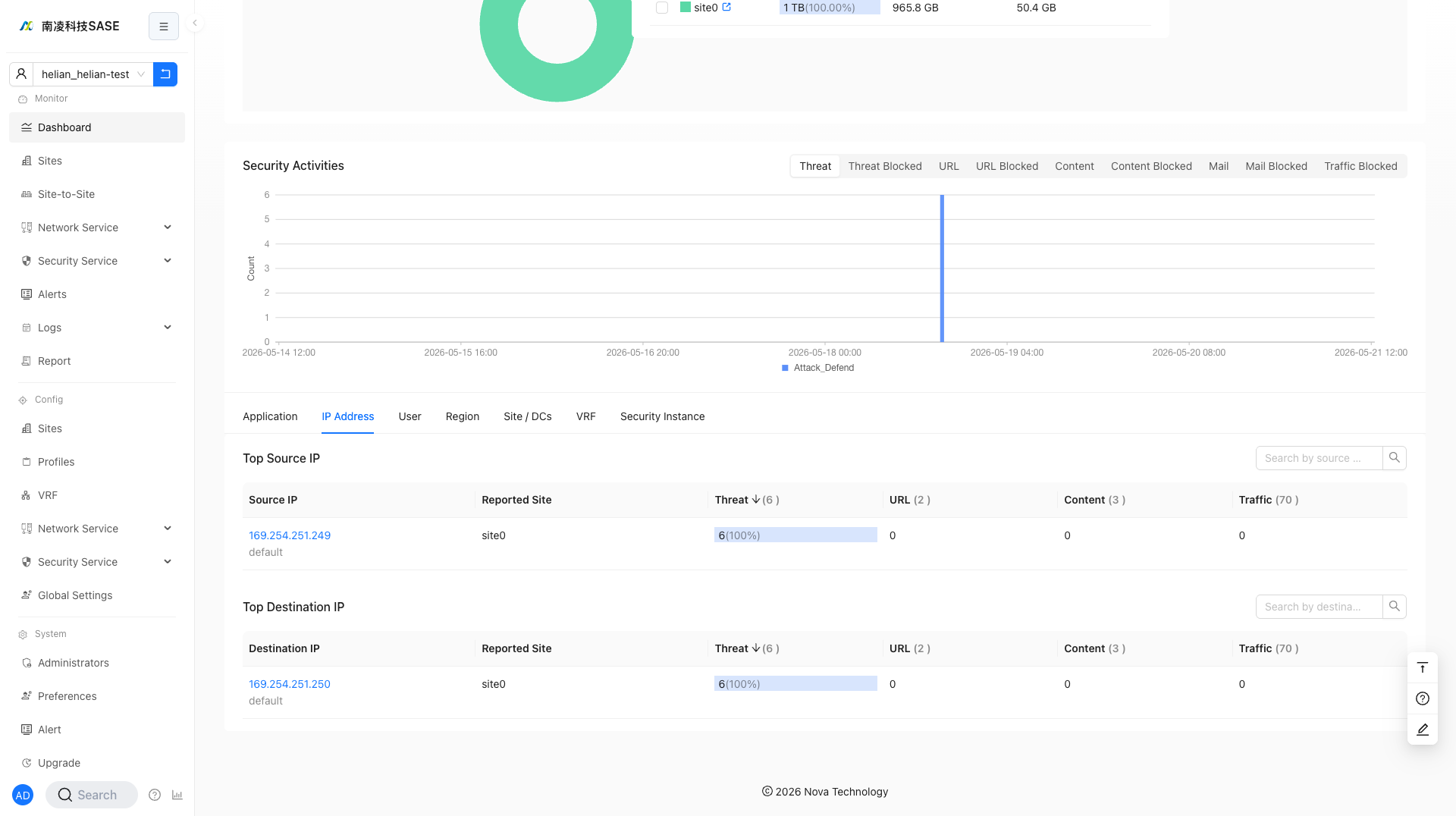Click the blue switch tenant icon button
The image size is (1456, 816).
165,74
